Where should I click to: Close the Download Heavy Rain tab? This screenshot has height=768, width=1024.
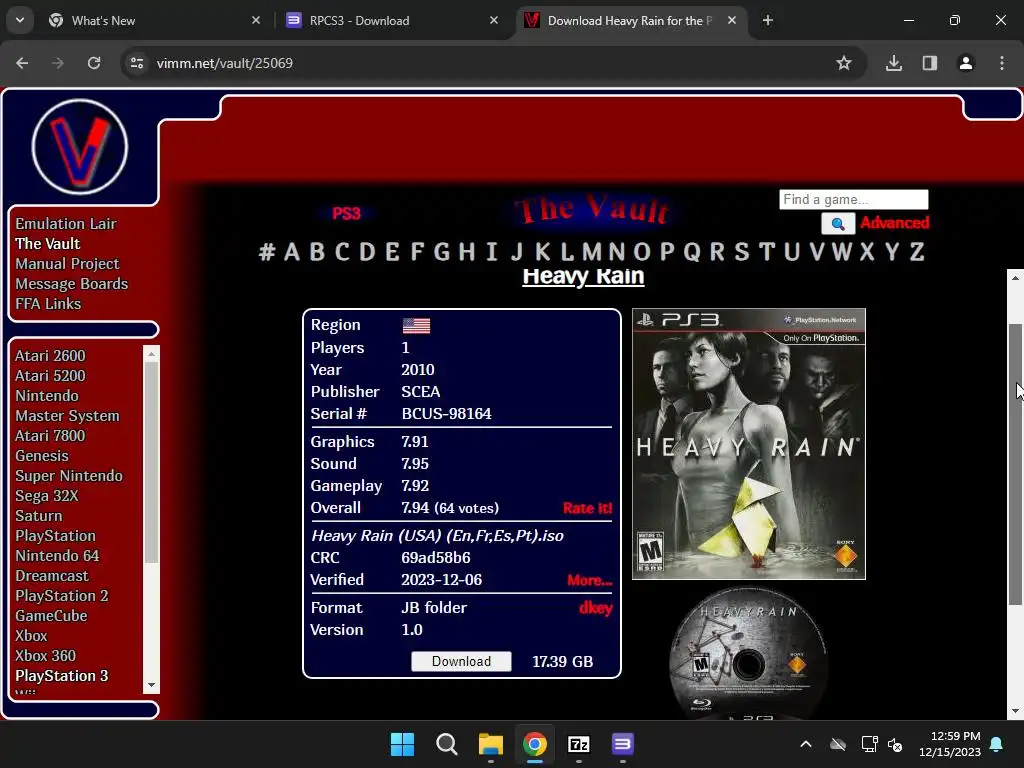tap(732, 20)
